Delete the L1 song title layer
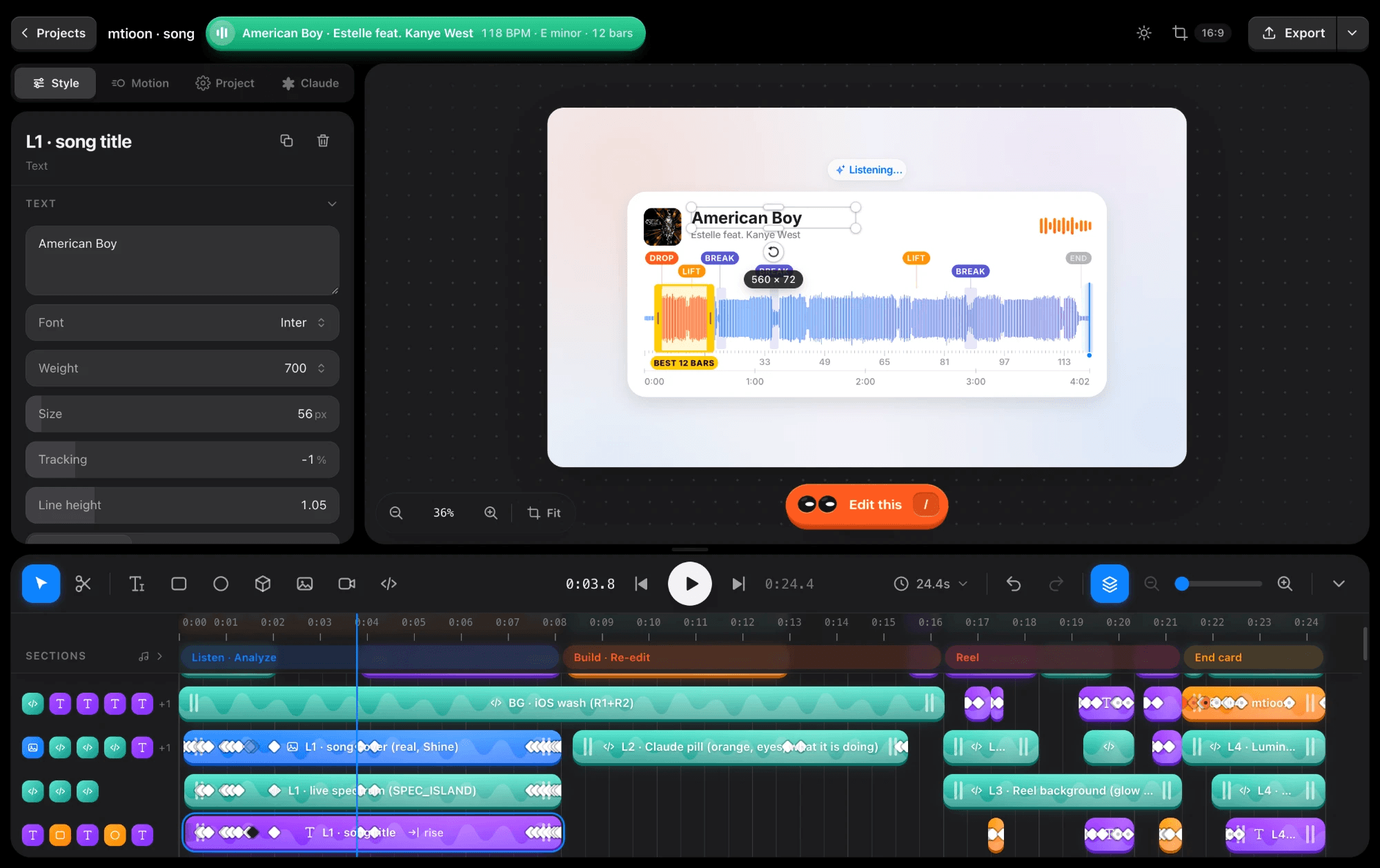 [x=323, y=141]
